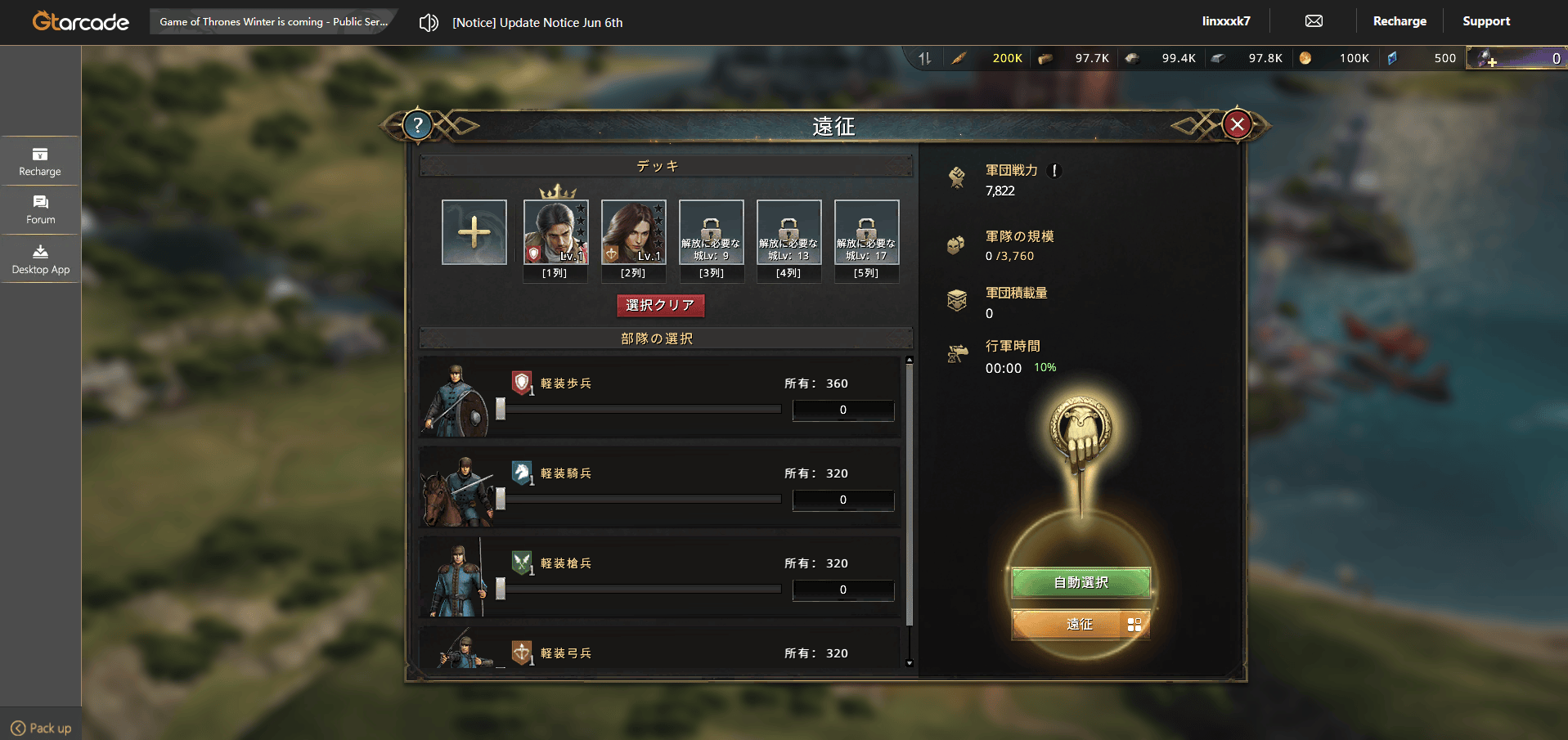Open Recharge in the left sidebar
The width and height of the screenshot is (1568, 740).
[x=40, y=162]
